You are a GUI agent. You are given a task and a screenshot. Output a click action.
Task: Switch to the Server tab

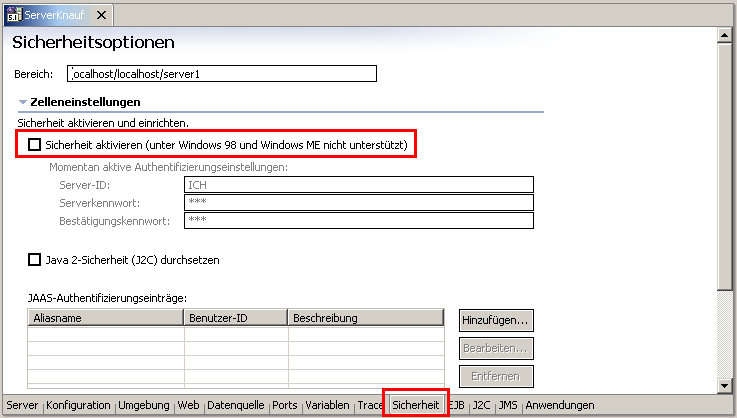pos(22,405)
